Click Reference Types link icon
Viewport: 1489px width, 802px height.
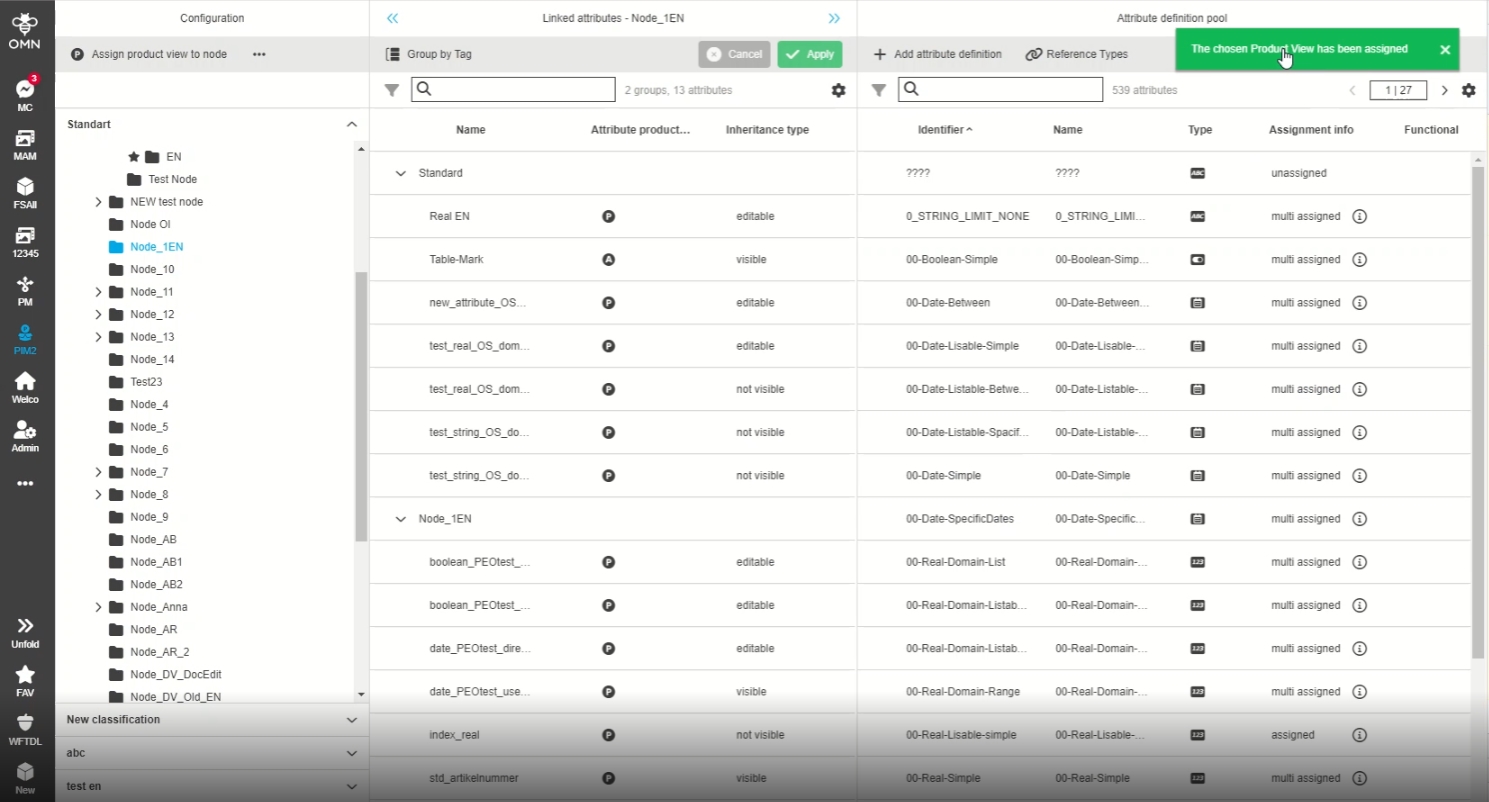1034,54
